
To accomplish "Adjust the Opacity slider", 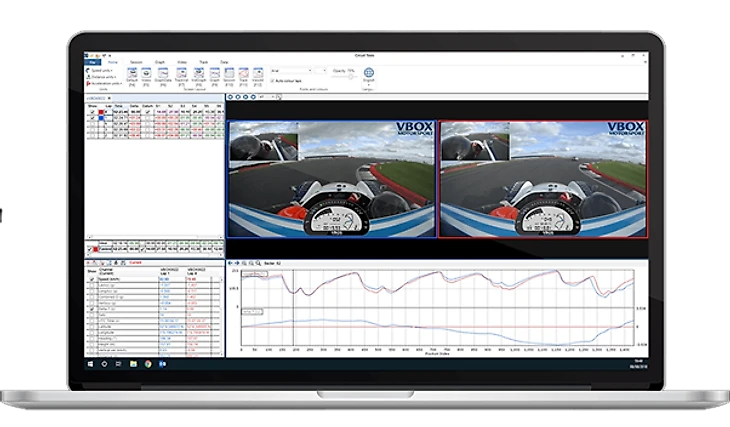I will pos(349,77).
